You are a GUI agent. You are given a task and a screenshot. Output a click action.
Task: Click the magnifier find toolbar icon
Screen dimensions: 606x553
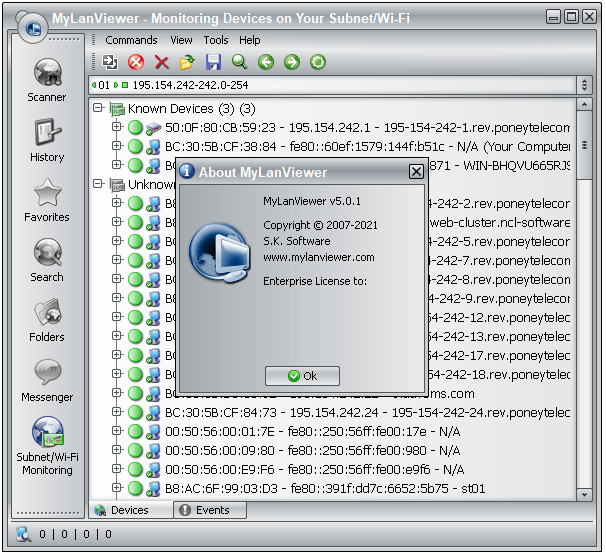coord(240,62)
